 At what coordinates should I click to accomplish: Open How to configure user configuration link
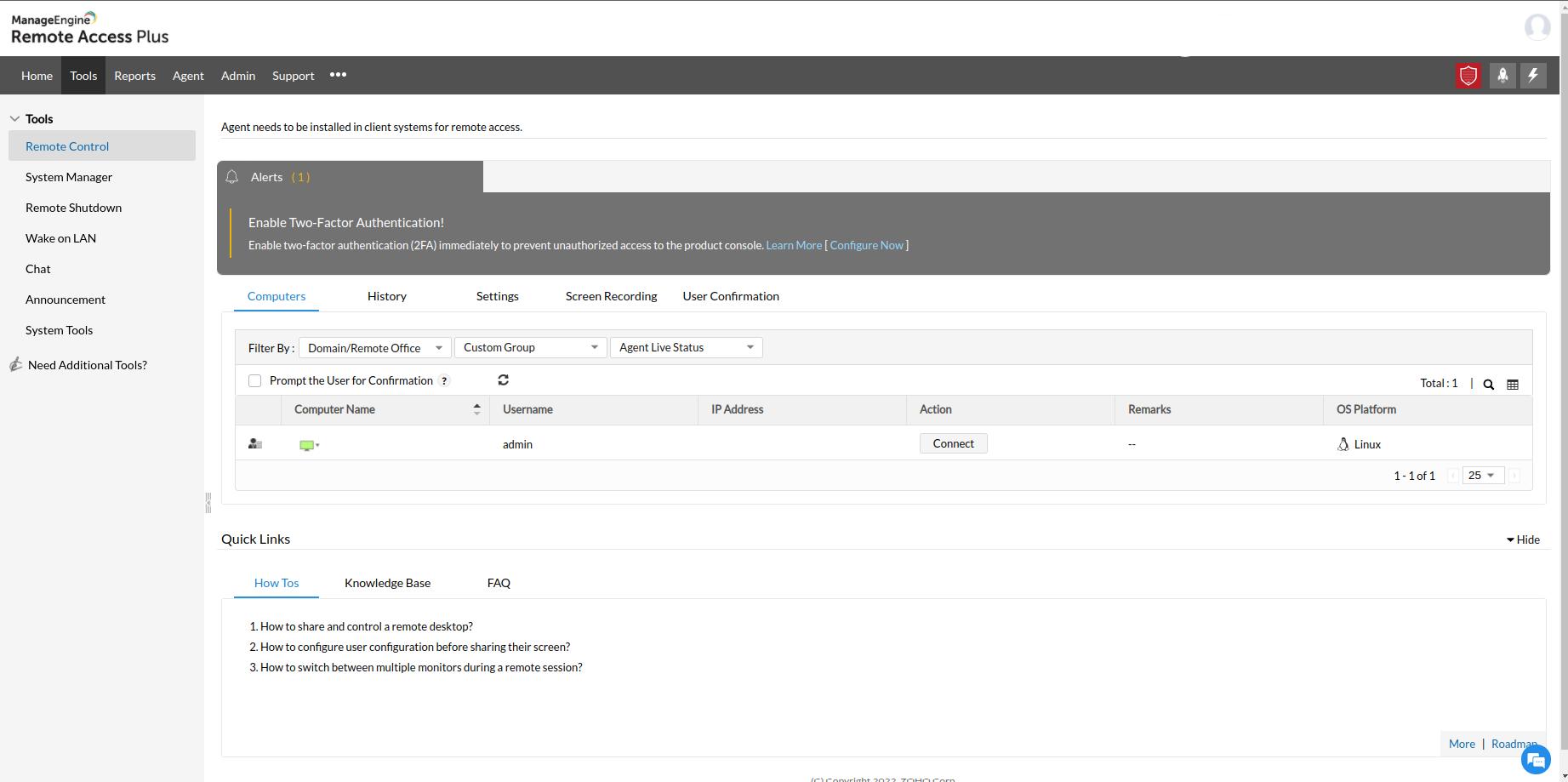[x=415, y=647]
